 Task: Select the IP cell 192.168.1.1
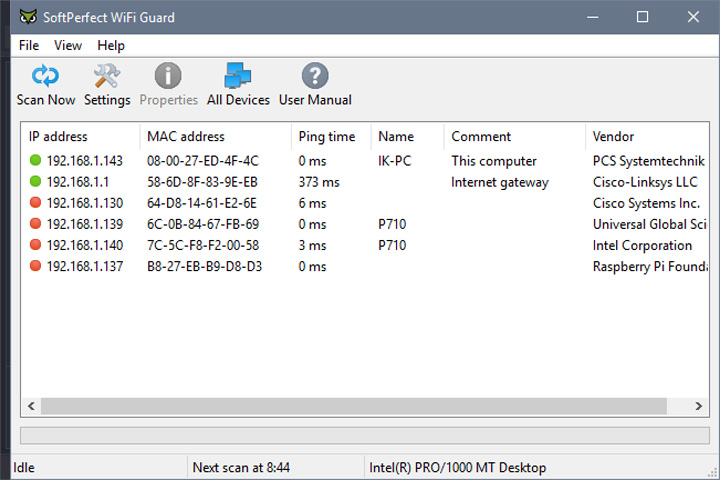[78, 182]
